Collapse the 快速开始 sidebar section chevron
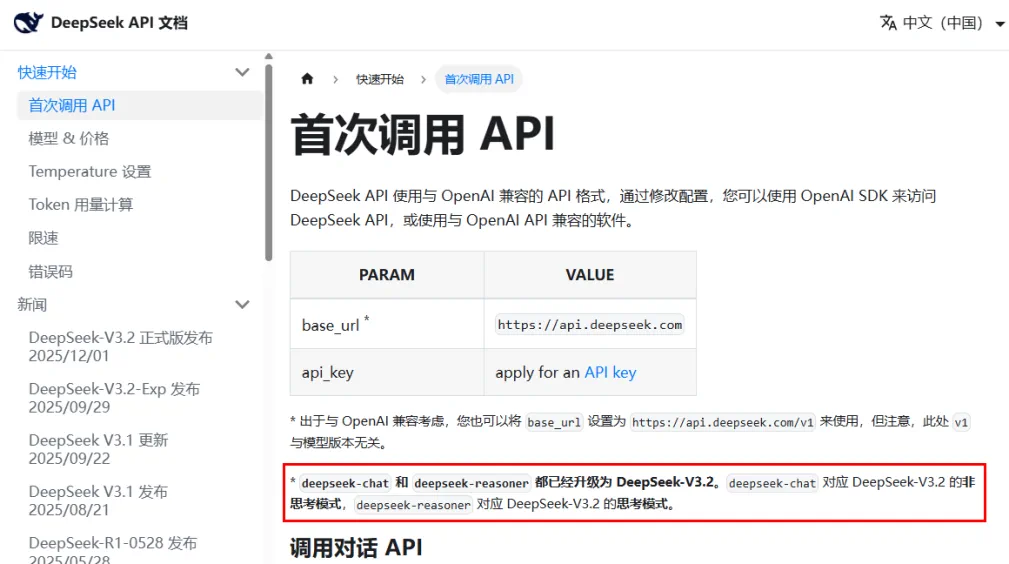 [242, 72]
